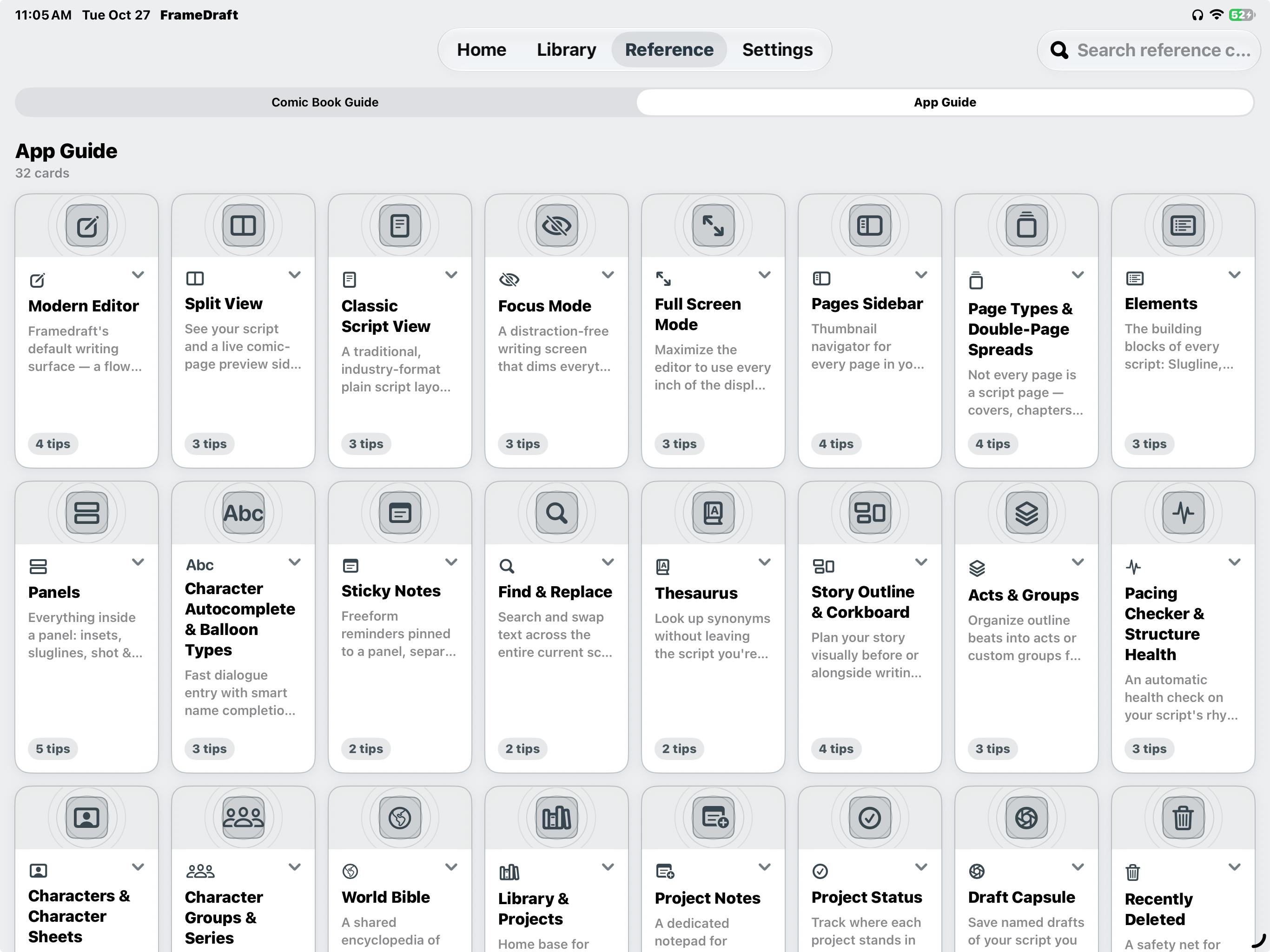This screenshot has width=1270, height=952.
Task: Click the Modern Editor pencil header icon
Action: (x=86, y=225)
